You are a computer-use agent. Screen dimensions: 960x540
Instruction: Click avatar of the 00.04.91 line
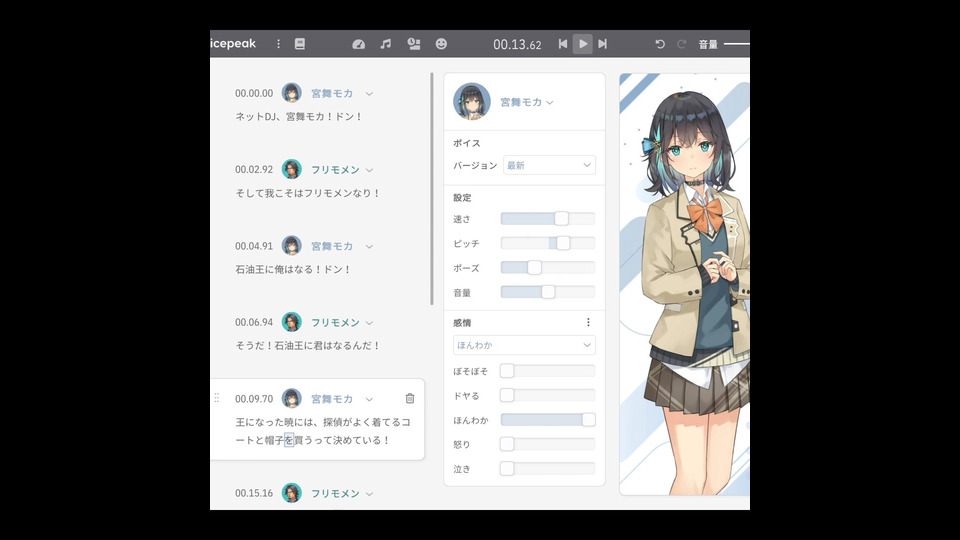click(291, 246)
